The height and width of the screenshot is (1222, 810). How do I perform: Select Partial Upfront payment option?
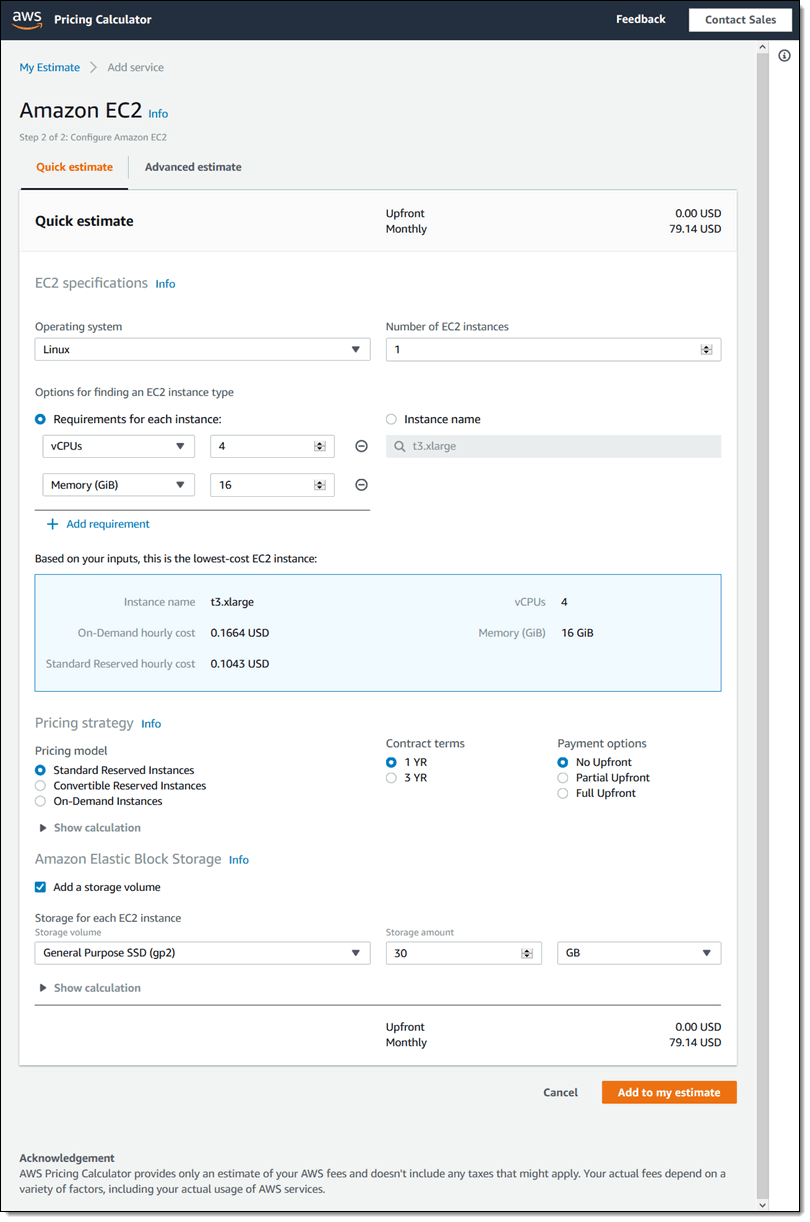pos(561,777)
